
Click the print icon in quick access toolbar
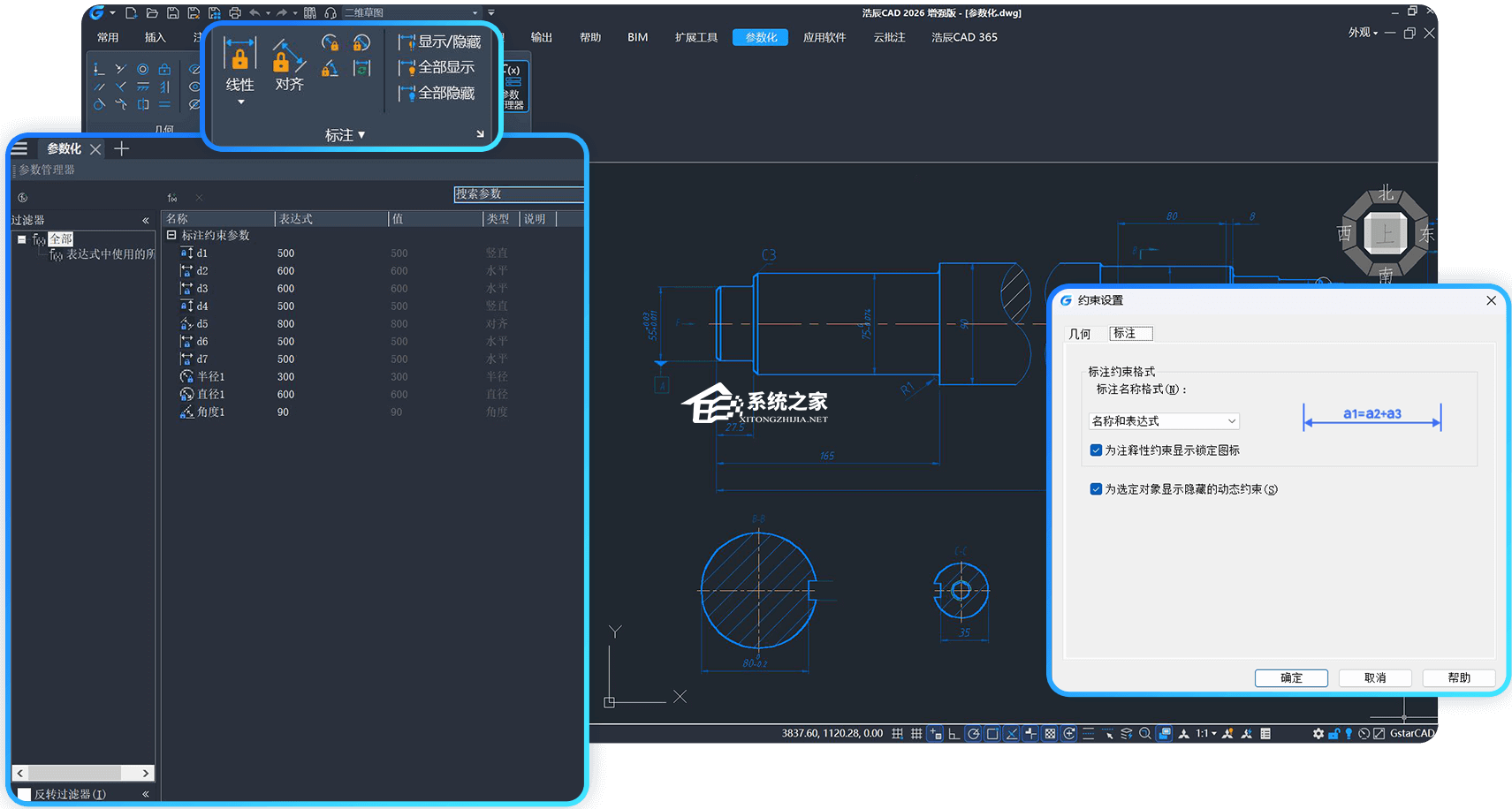pyautogui.click(x=234, y=12)
